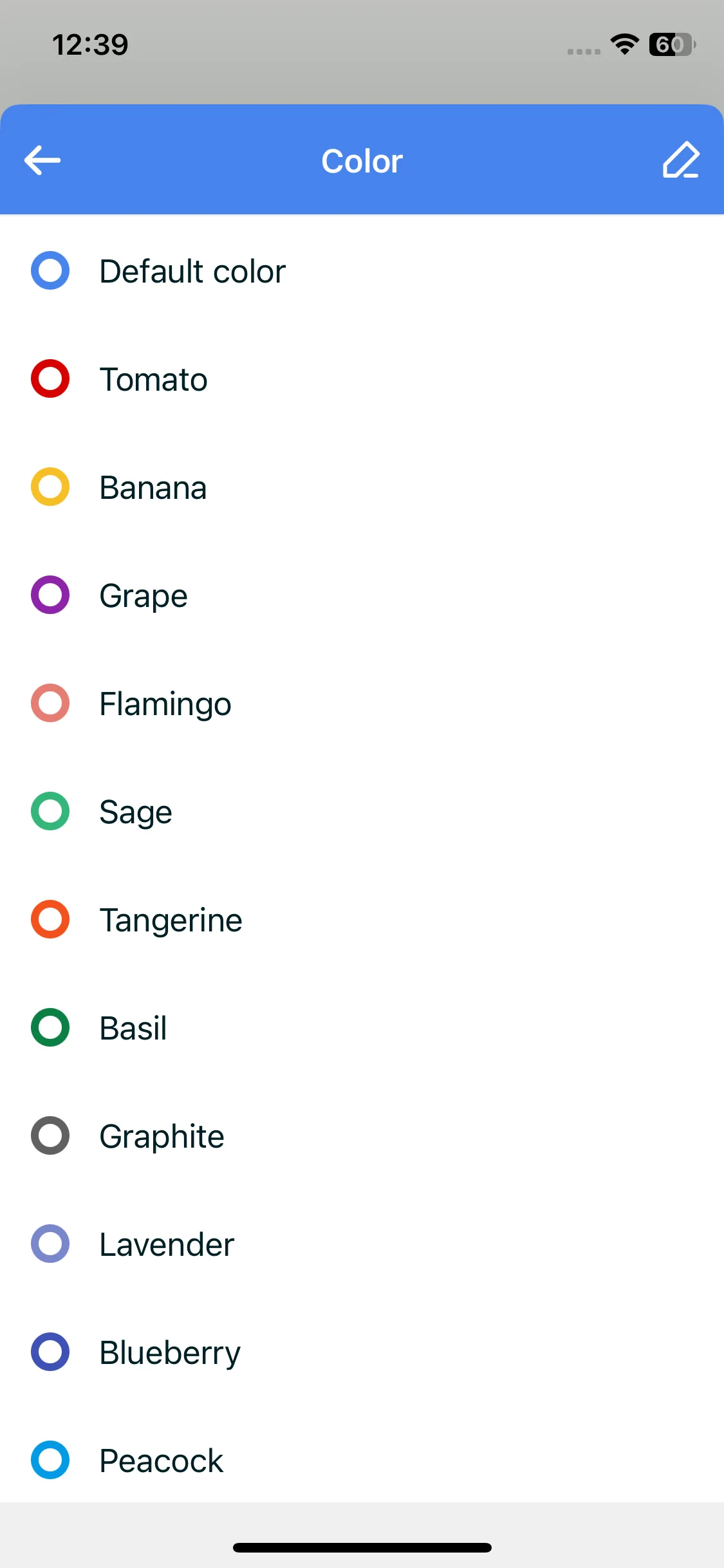Tap the Blueberry option text
Screen dimensions: 724x1568
pos(170,1352)
